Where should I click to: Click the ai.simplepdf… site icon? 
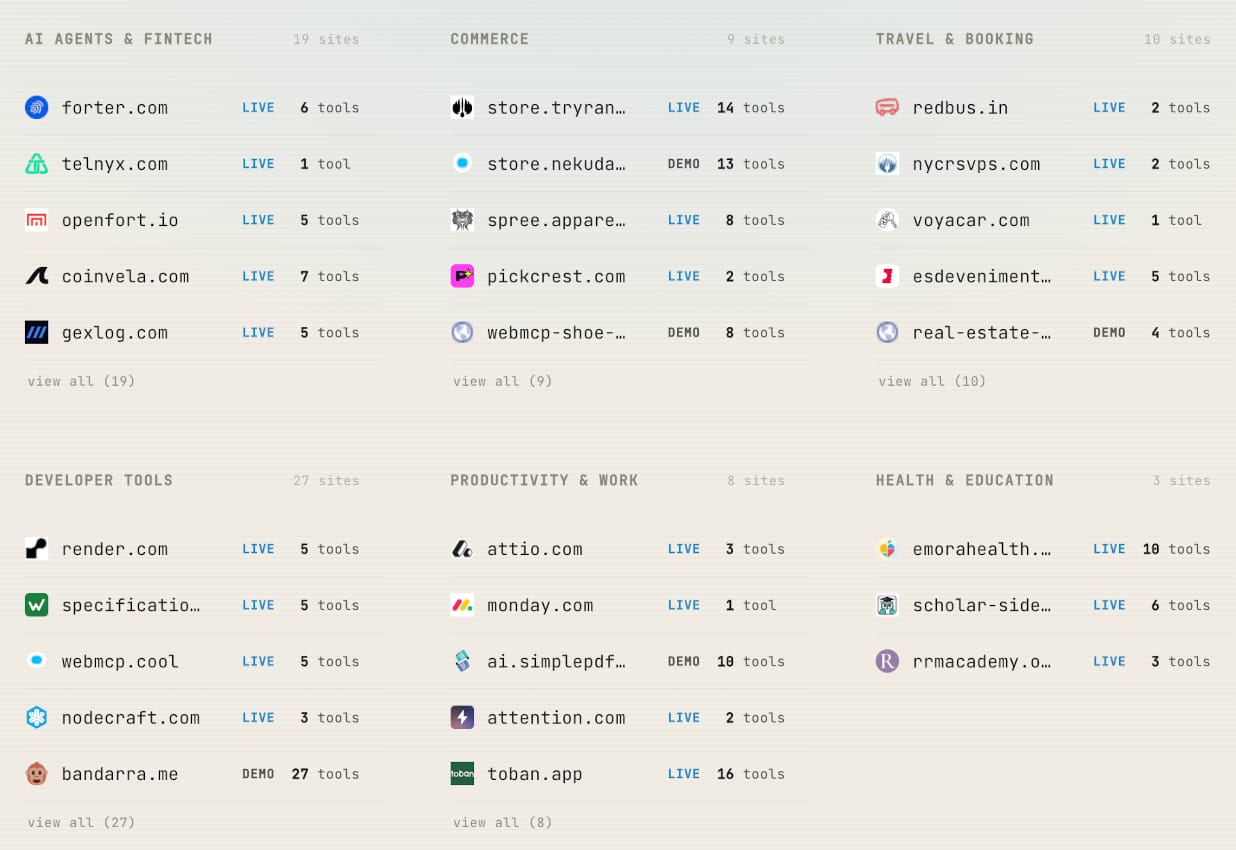point(462,661)
